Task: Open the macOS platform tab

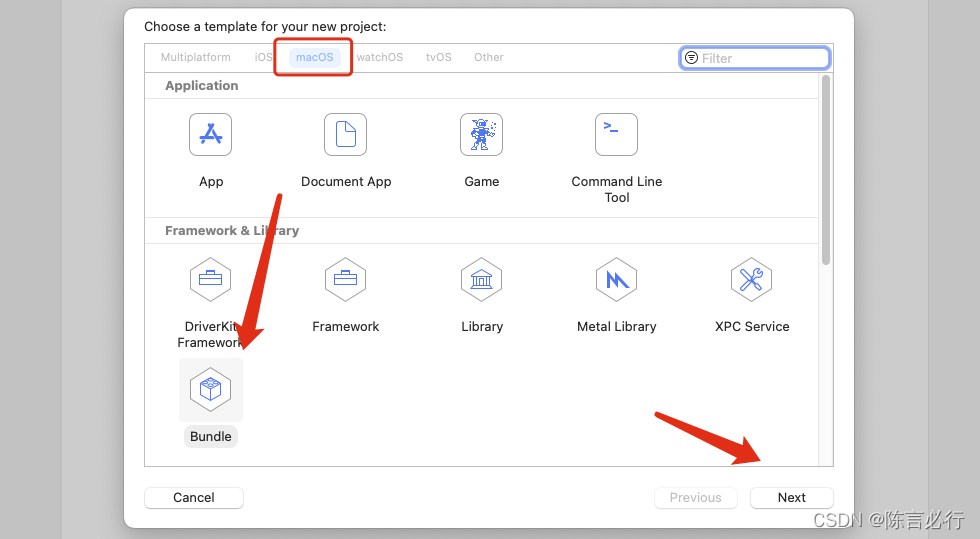Action: click(314, 57)
